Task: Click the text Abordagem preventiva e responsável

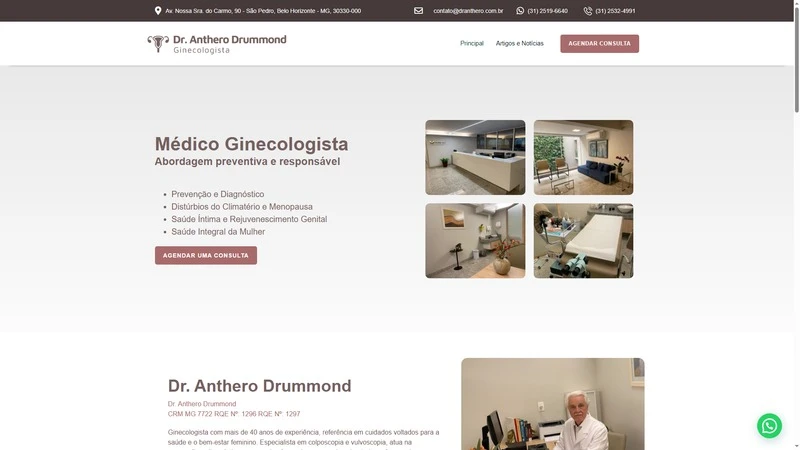Action: (x=247, y=161)
